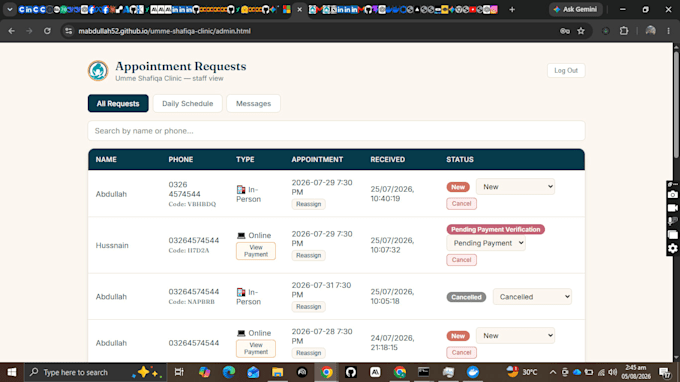Click the Pending Payment Verification badge
The width and height of the screenshot is (680, 382).
[x=496, y=229]
